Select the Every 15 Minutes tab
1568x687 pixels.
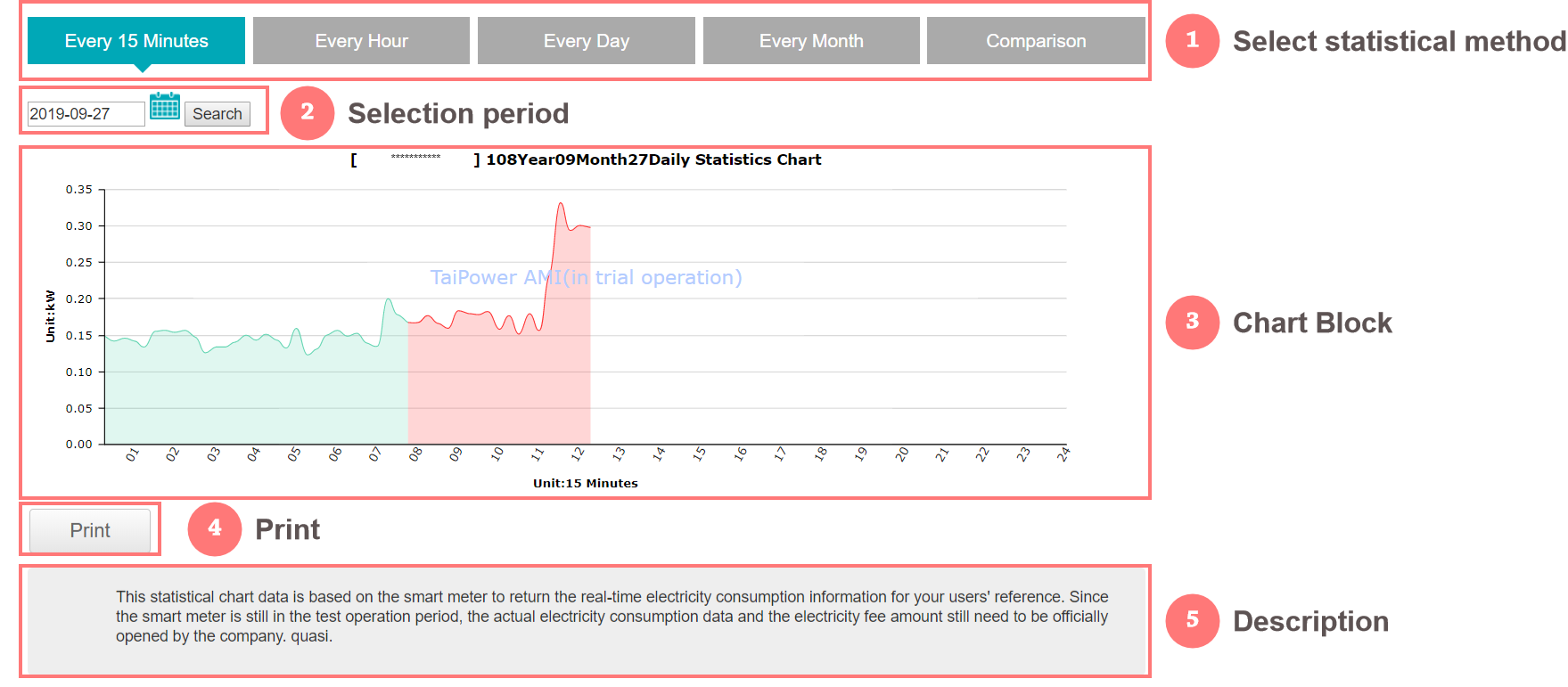(x=136, y=41)
